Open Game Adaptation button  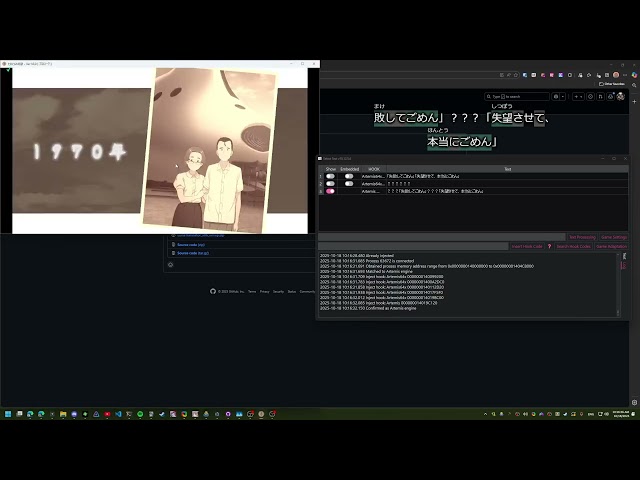pyautogui.click(x=611, y=247)
